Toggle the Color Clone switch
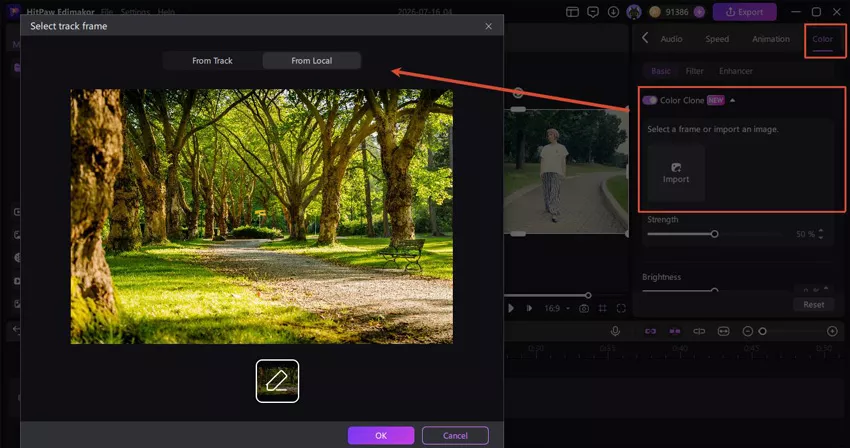Image resolution: width=850 pixels, height=448 pixels. tap(650, 100)
